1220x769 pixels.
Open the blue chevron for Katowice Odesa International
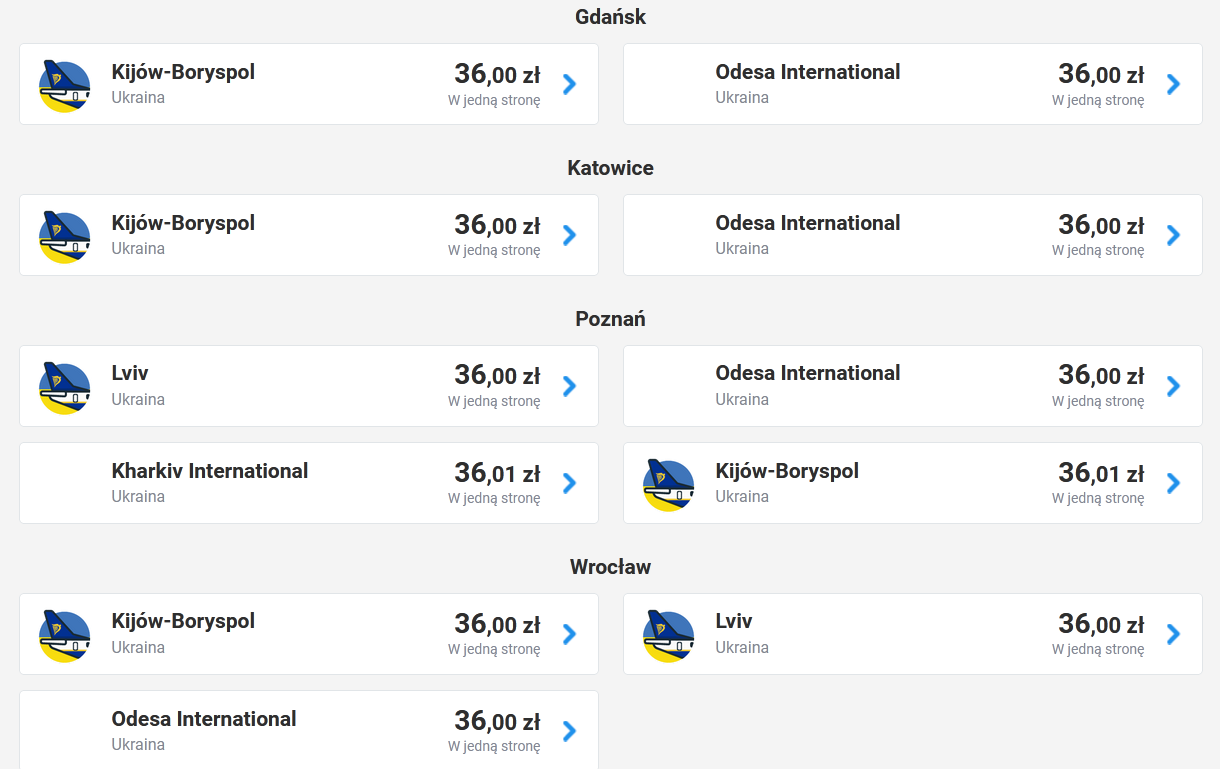1173,235
